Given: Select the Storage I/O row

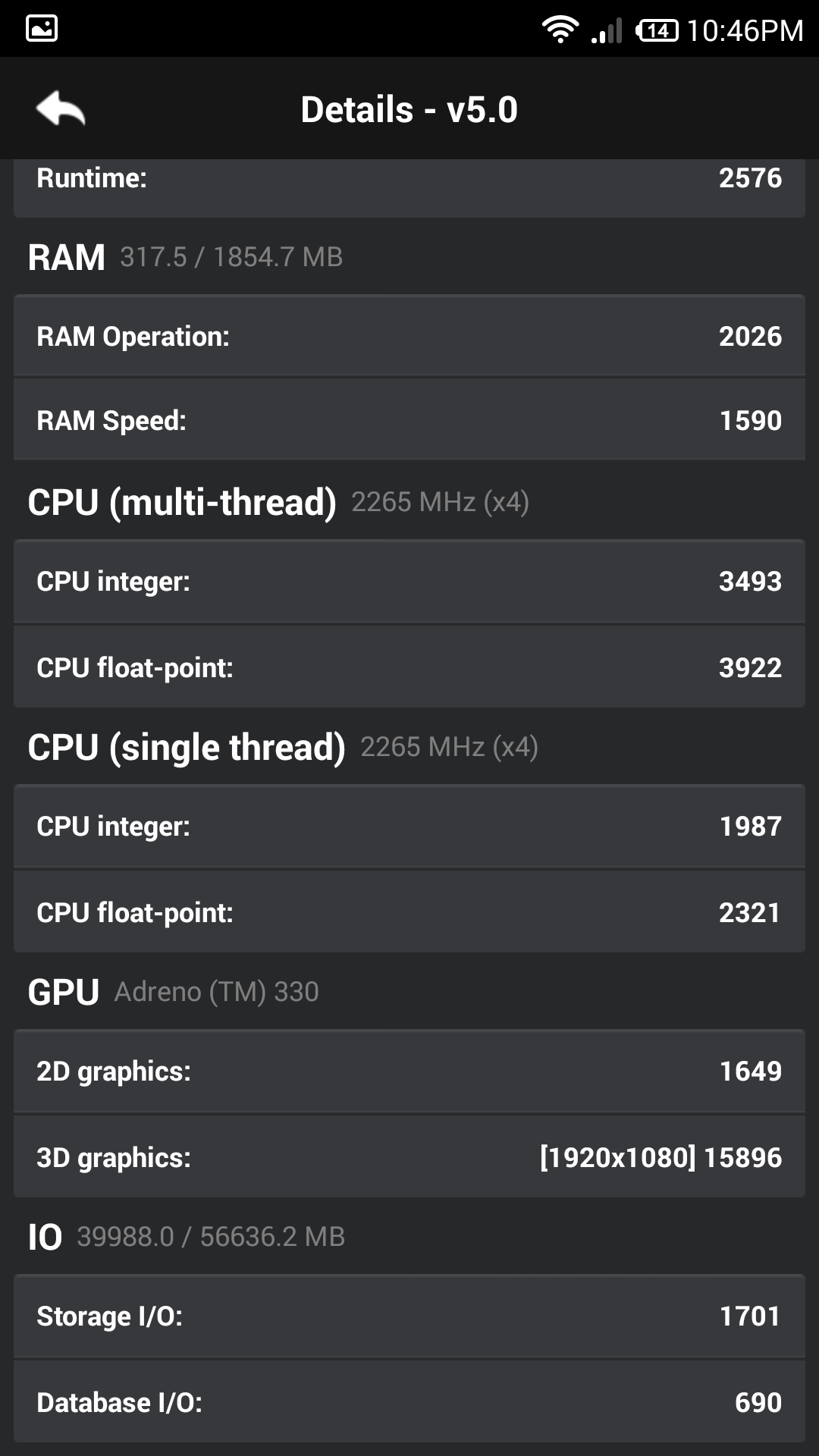Looking at the screenshot, I should pyautogui.click(x=409, y=1316).
